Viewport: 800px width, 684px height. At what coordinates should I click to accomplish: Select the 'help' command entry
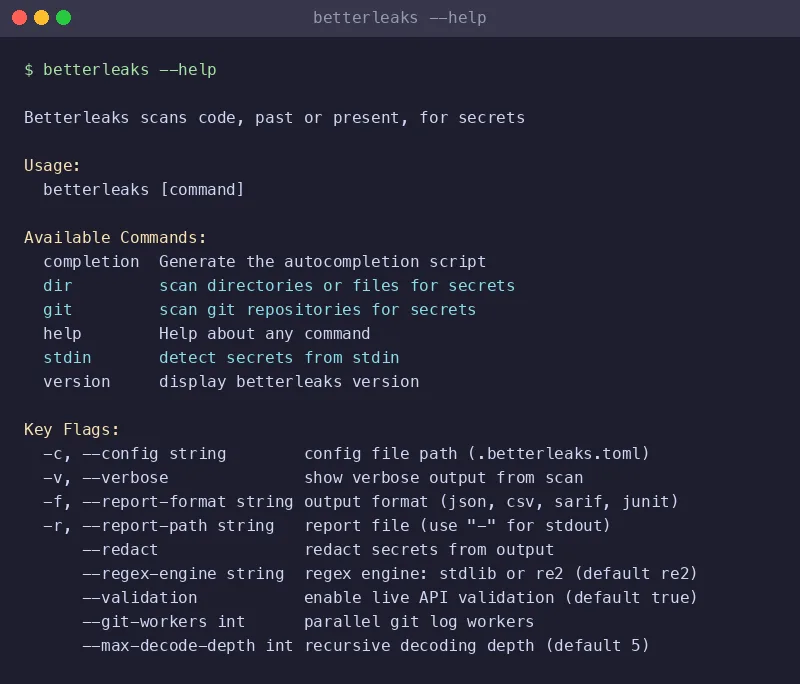click(x=61, y=333)
